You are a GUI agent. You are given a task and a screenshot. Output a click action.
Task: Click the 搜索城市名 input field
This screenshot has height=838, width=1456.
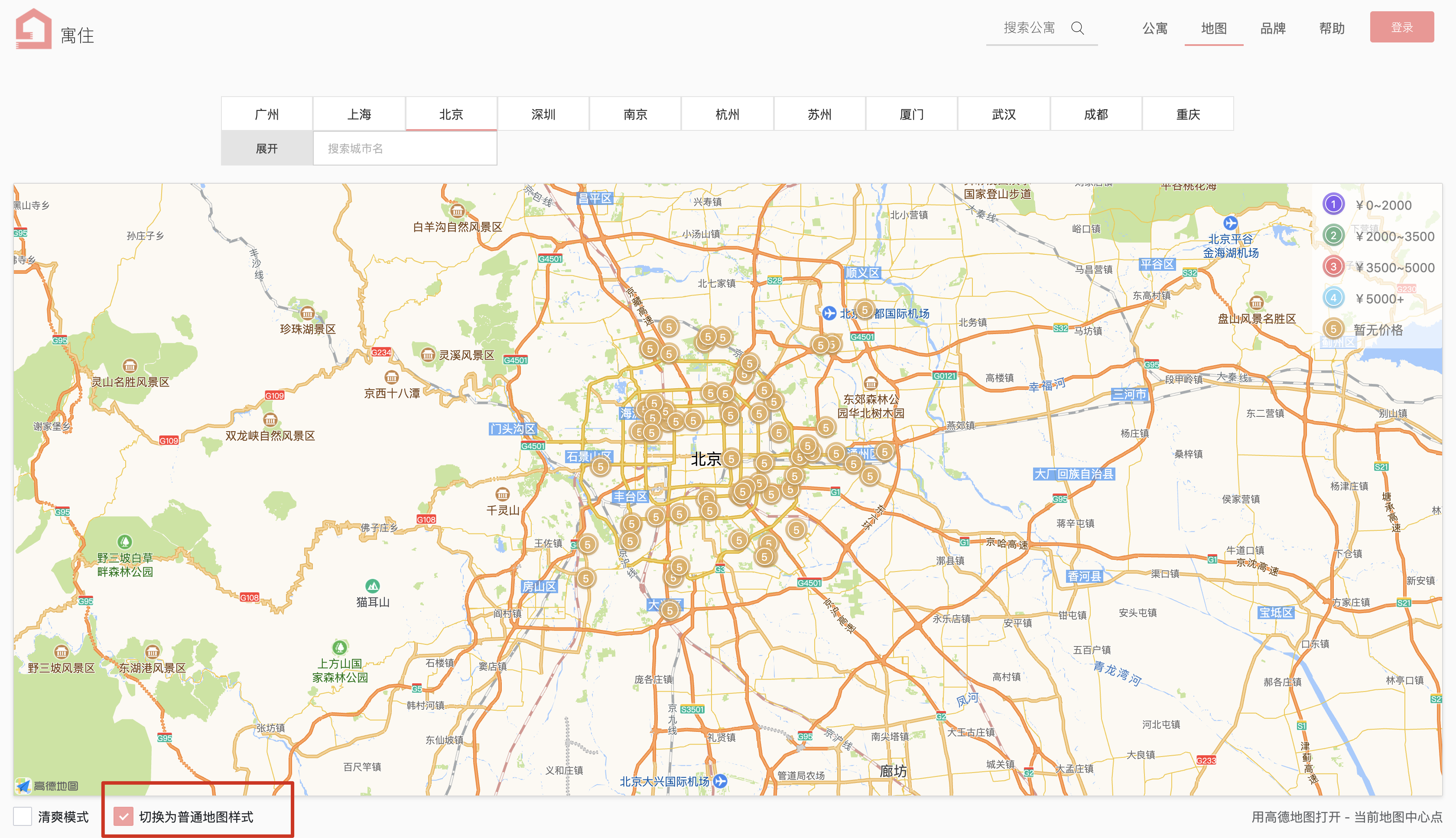[405, 149]
